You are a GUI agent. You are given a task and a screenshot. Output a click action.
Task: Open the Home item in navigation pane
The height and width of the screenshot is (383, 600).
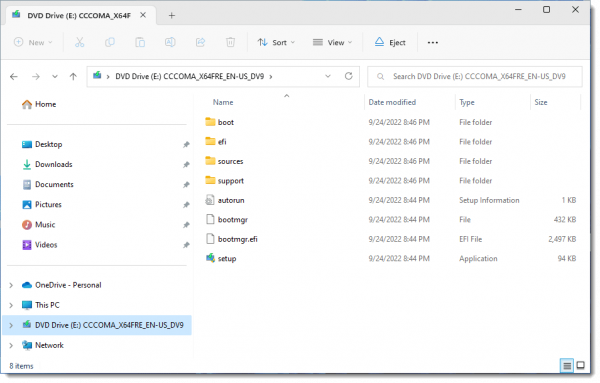[x=39, y=104]
